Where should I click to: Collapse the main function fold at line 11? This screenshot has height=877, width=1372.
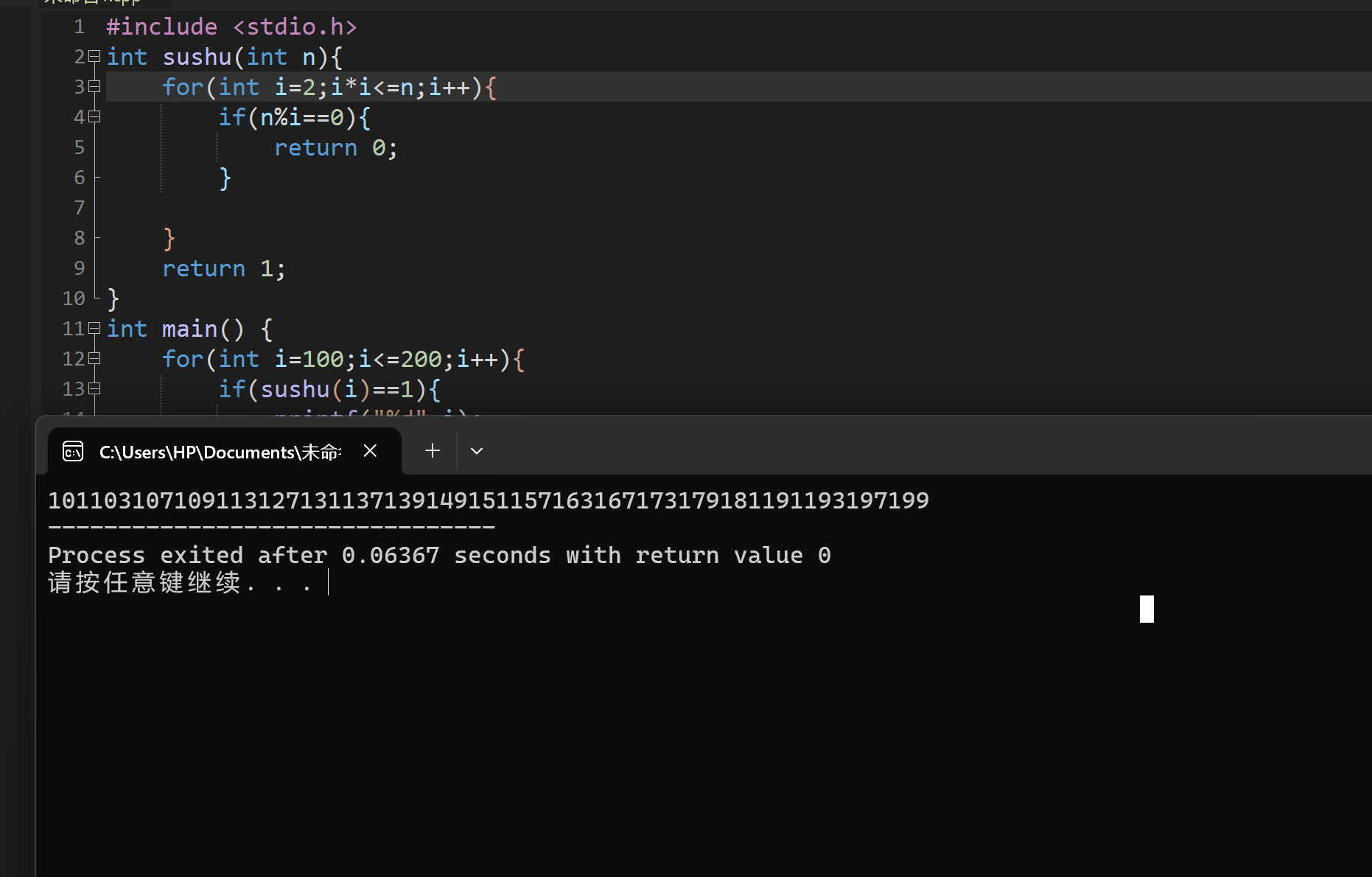[94, 328]
